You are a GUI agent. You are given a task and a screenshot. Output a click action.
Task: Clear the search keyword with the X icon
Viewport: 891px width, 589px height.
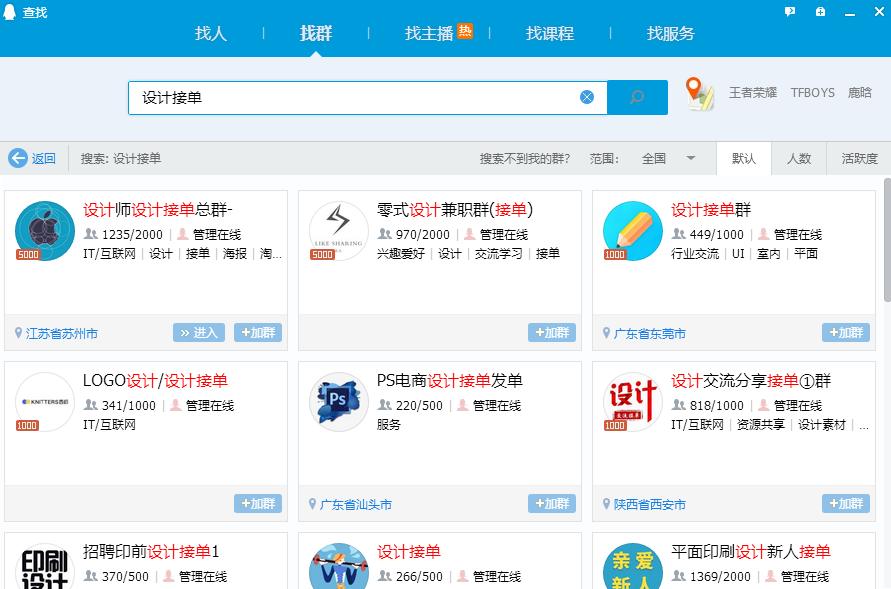(x=587, y=96)
